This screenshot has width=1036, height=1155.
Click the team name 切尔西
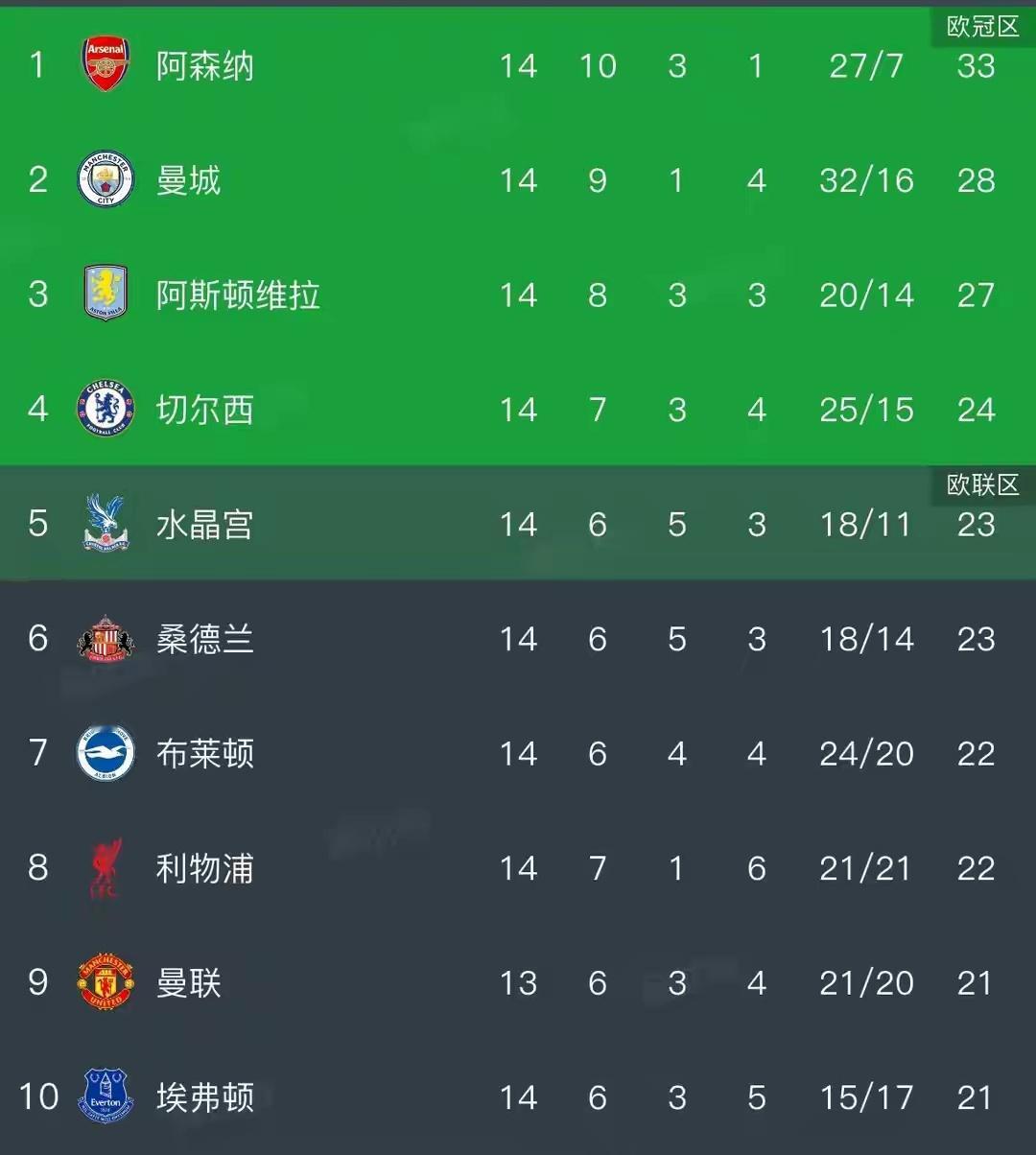pyautogui.click(x=202, y=410)
